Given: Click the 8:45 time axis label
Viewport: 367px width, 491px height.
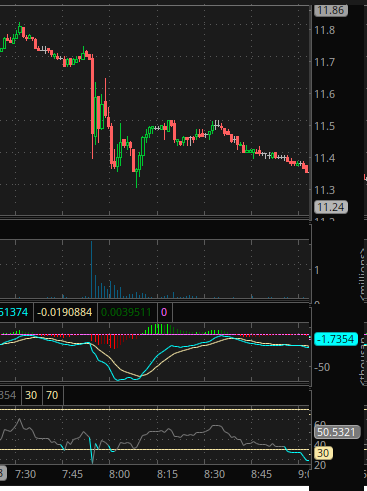Looking at the screenshot, I should click(x=261, y=474).
